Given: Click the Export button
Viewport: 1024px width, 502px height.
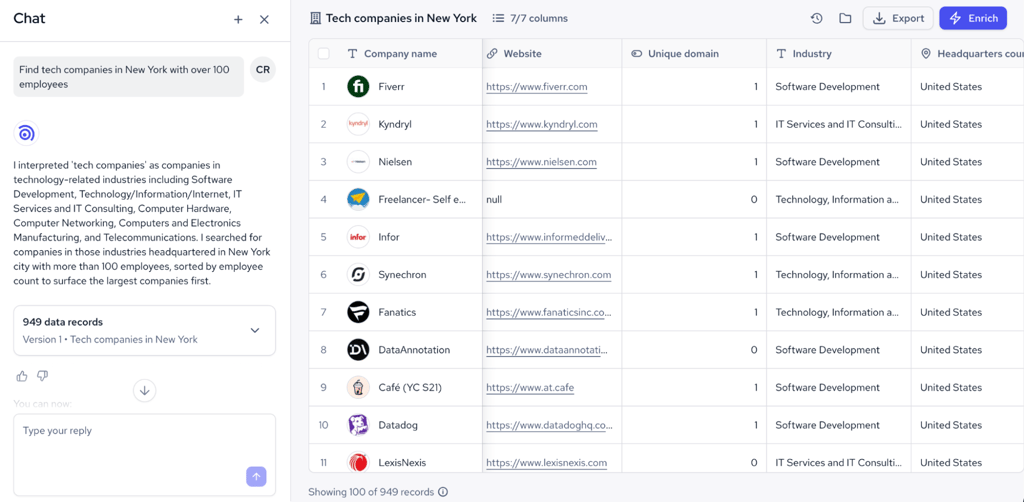Looking at the screenshot, I should click(x=898, y=18).
